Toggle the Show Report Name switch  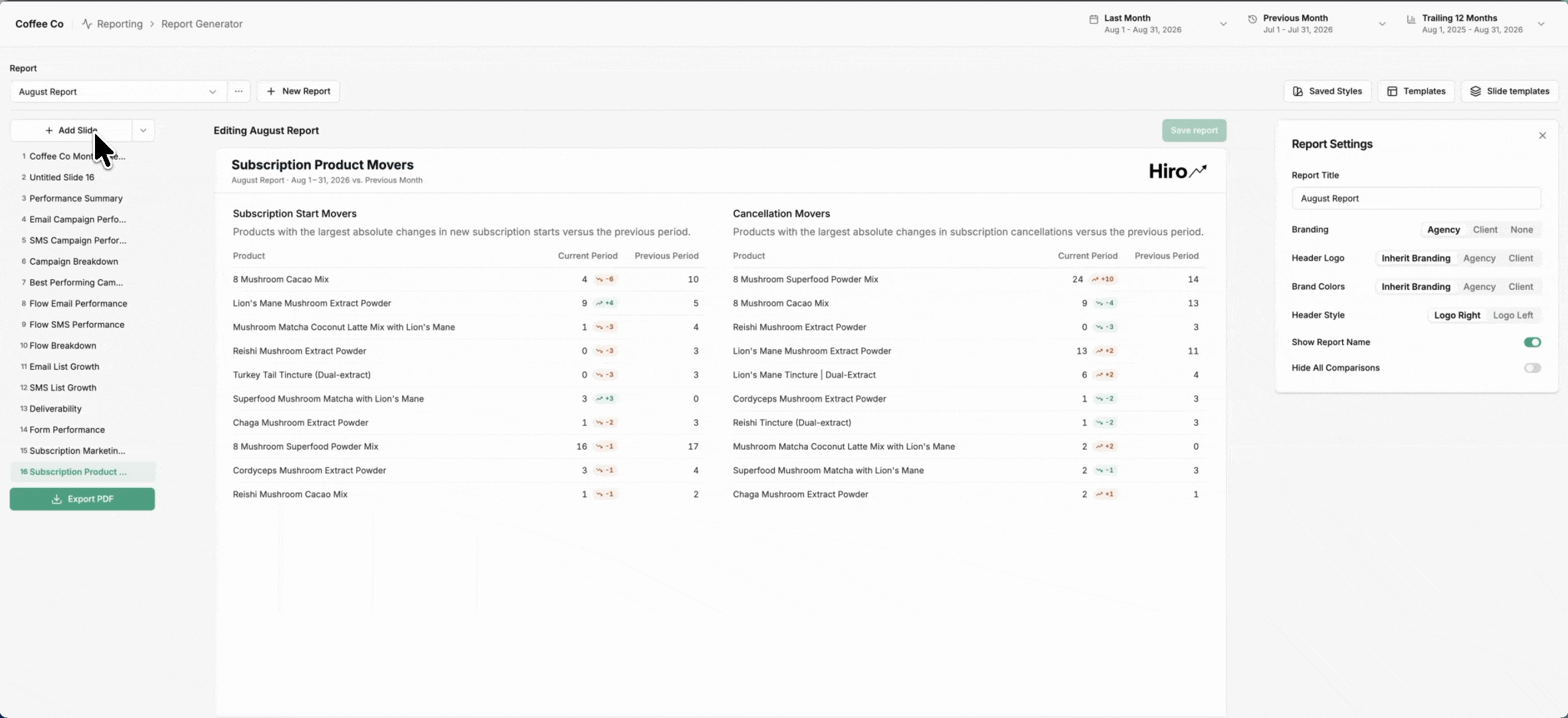[1532, 342]
